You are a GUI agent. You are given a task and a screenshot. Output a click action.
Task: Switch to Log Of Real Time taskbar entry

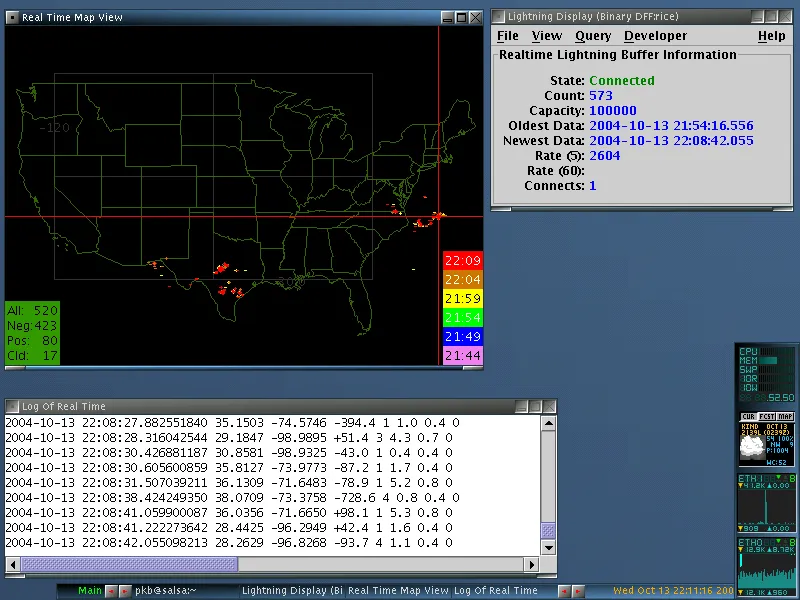pyautogui.click(x=495, y=590)
